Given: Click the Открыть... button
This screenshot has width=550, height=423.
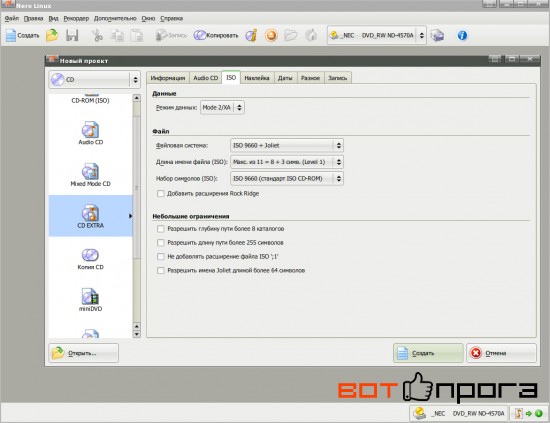Looking at the screenshot, I should (x=83, y=353).
